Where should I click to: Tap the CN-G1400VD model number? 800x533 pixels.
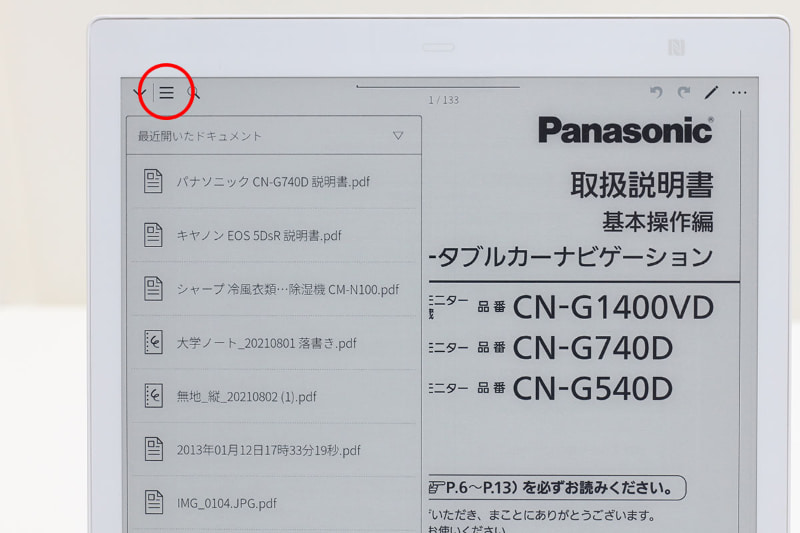(x=613, y=308)
